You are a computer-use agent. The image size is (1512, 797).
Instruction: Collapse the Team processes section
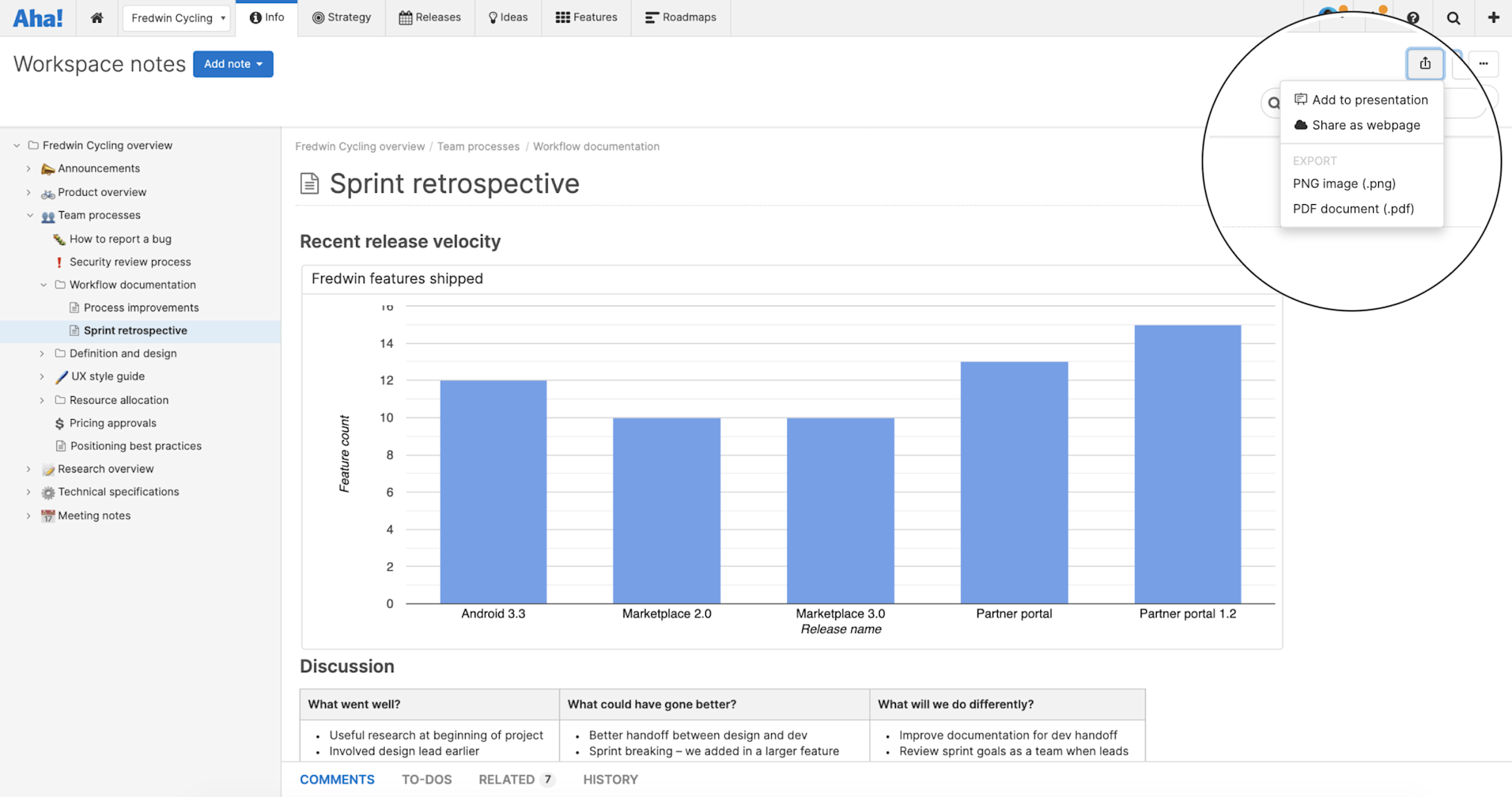(30, 216)
